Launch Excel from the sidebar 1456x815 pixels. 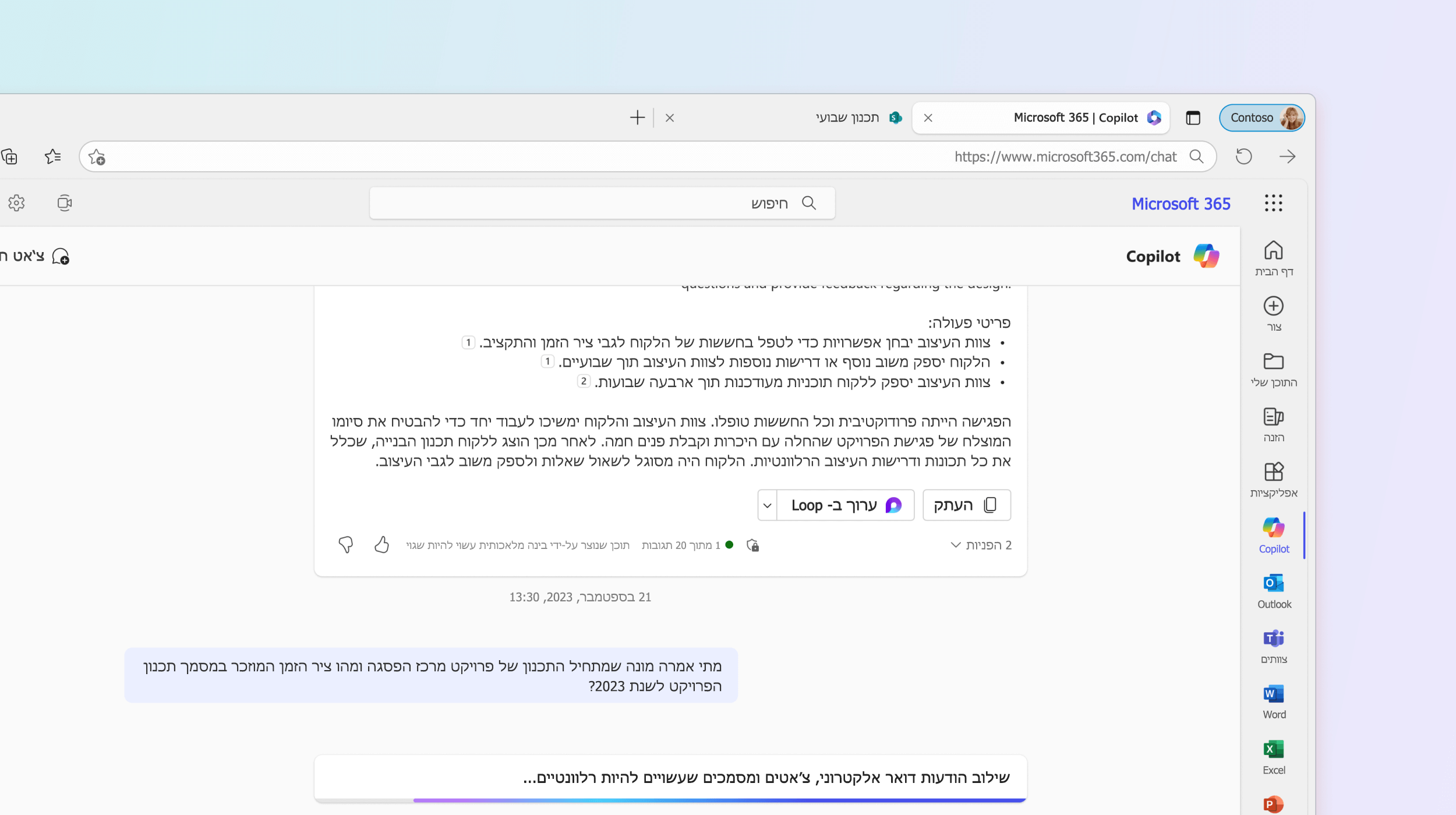coord(1273,757)
